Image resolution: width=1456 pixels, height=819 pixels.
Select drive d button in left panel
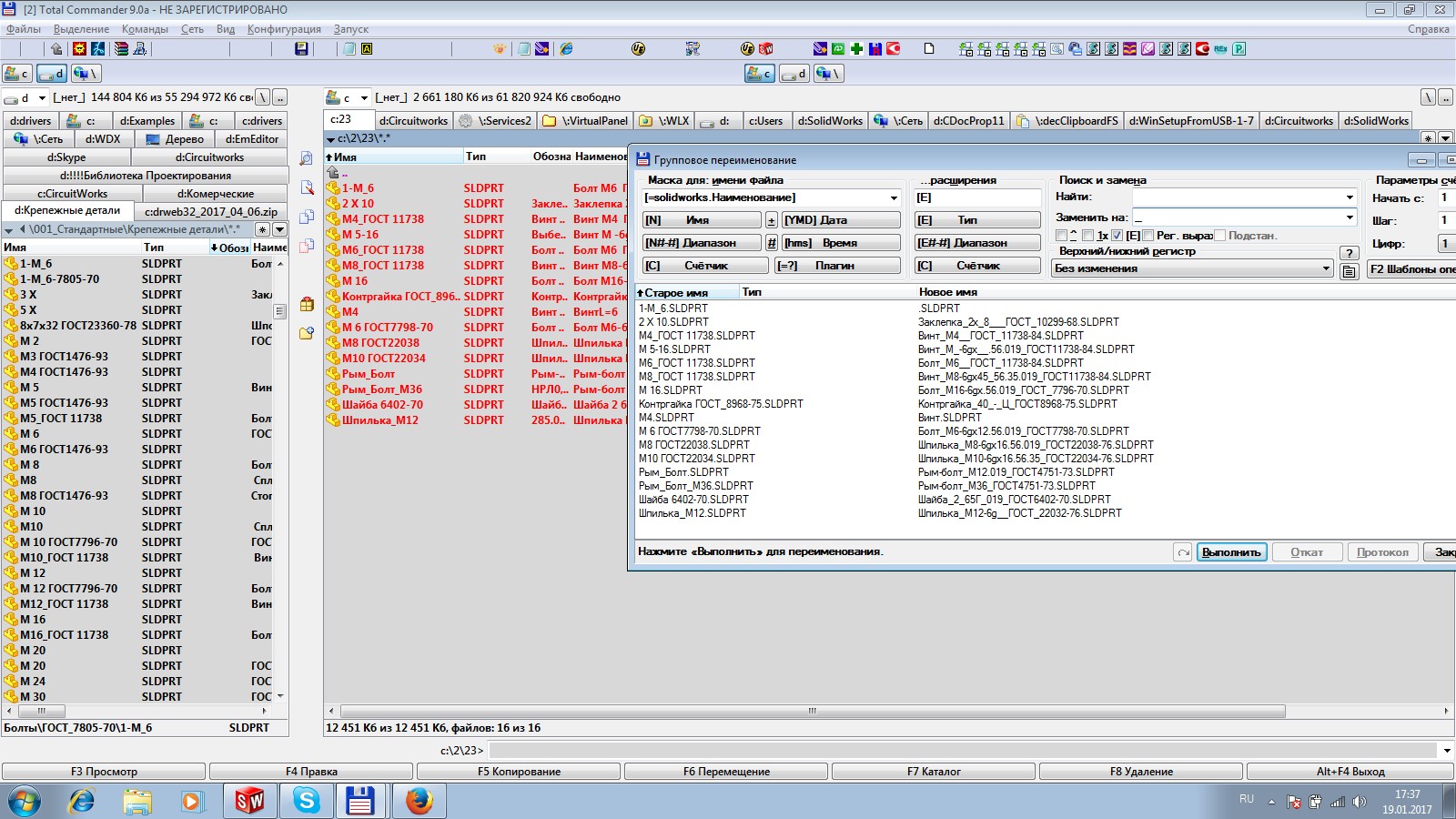click(52, 74)
